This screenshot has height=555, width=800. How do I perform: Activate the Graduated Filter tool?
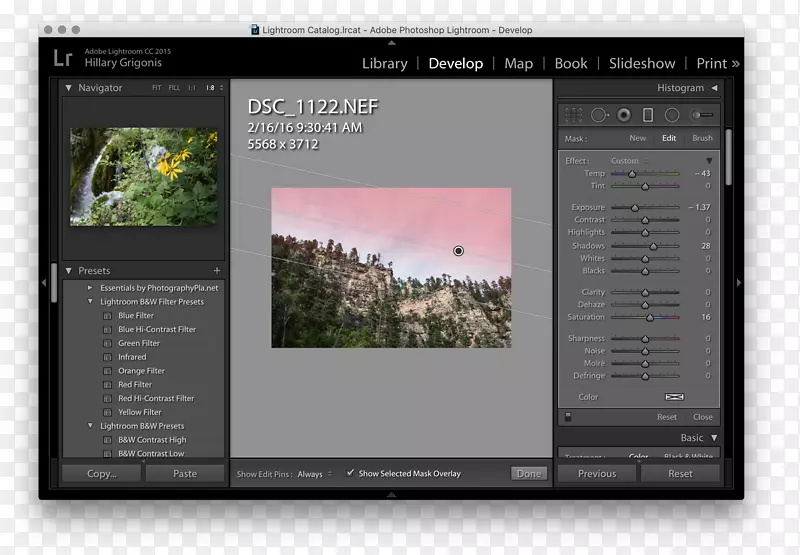point(648,115)
